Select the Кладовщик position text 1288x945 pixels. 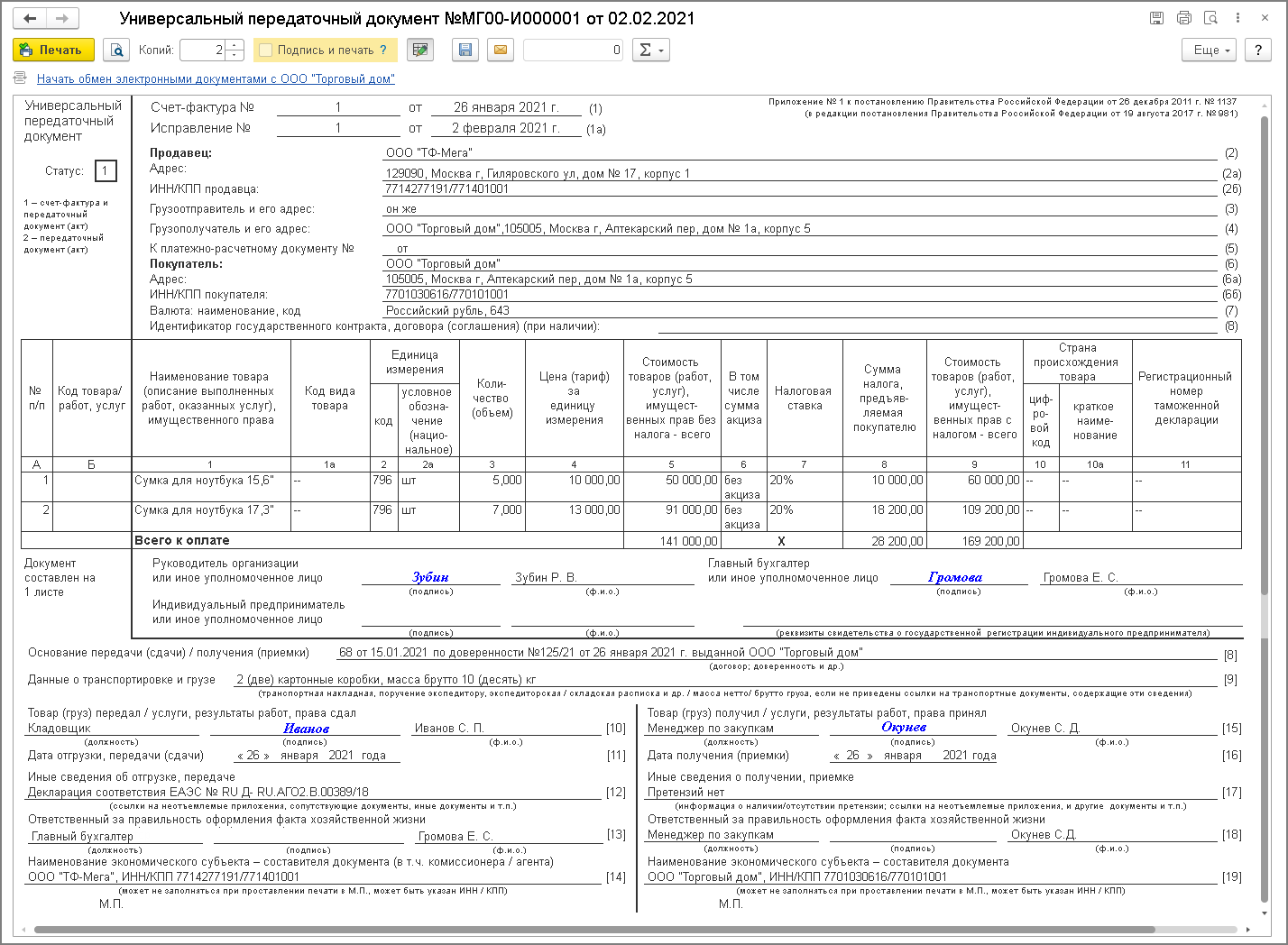click(x=60, y=729)
